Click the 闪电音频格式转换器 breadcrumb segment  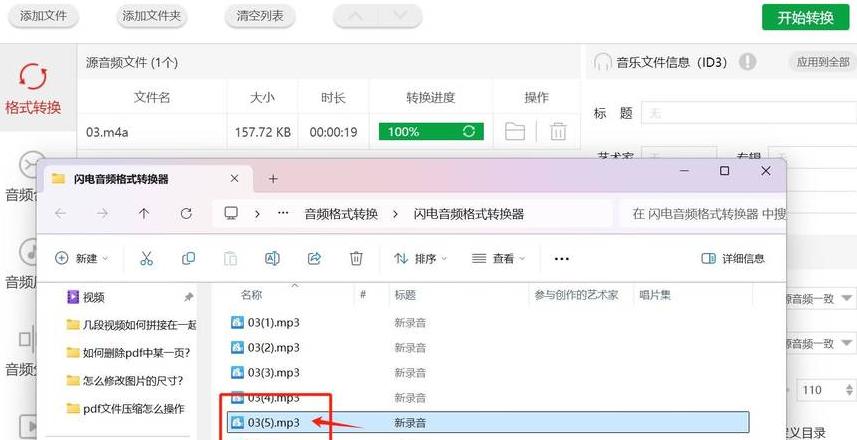pyautogui.click(x=469, y=214)
